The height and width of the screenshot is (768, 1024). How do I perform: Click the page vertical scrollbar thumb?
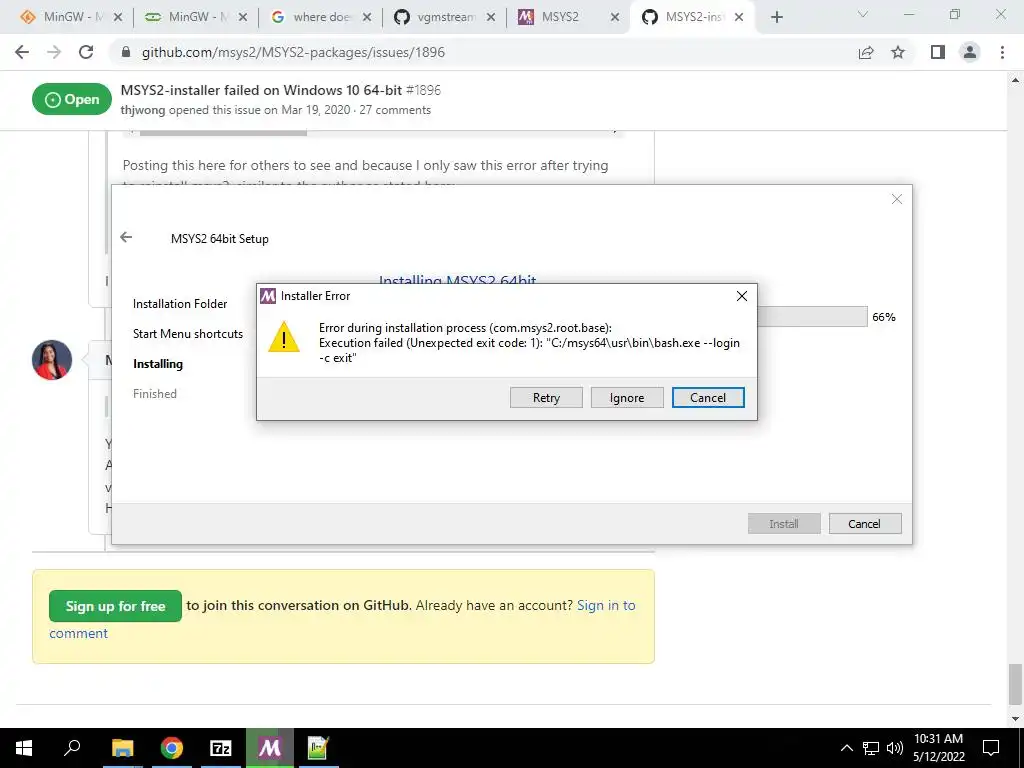pos(1015,683)
